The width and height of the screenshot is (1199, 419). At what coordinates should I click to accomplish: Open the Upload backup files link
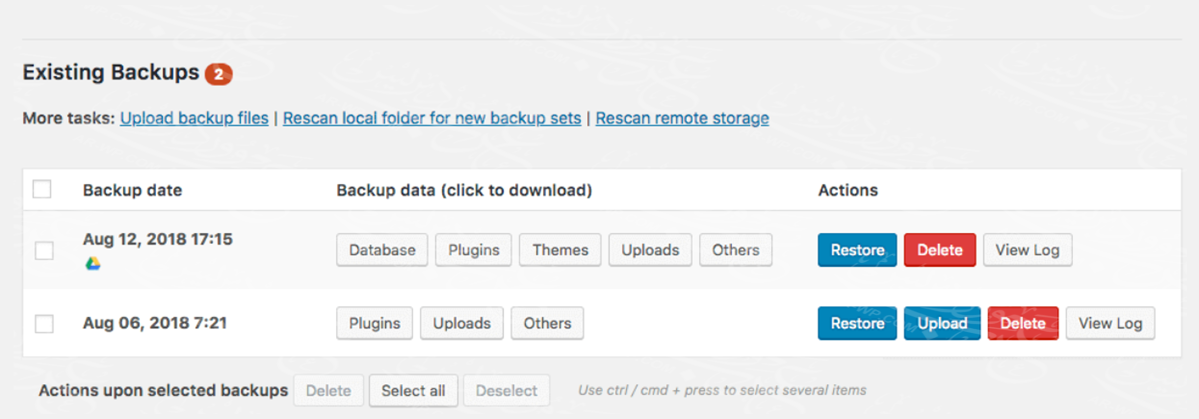[194, 118]
